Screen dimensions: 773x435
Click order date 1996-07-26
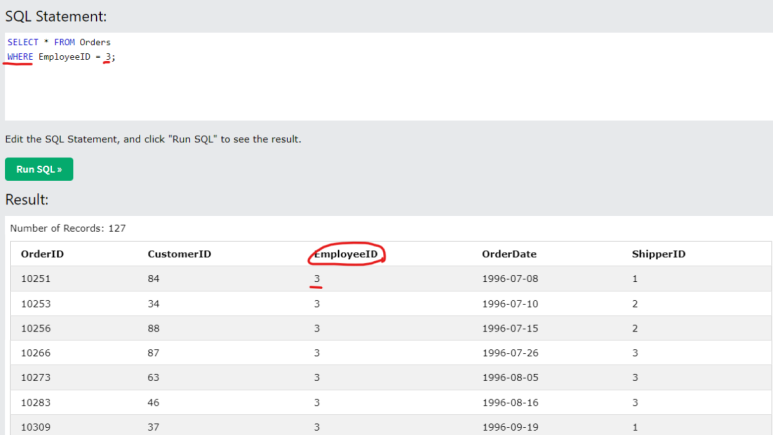[510, 353]
